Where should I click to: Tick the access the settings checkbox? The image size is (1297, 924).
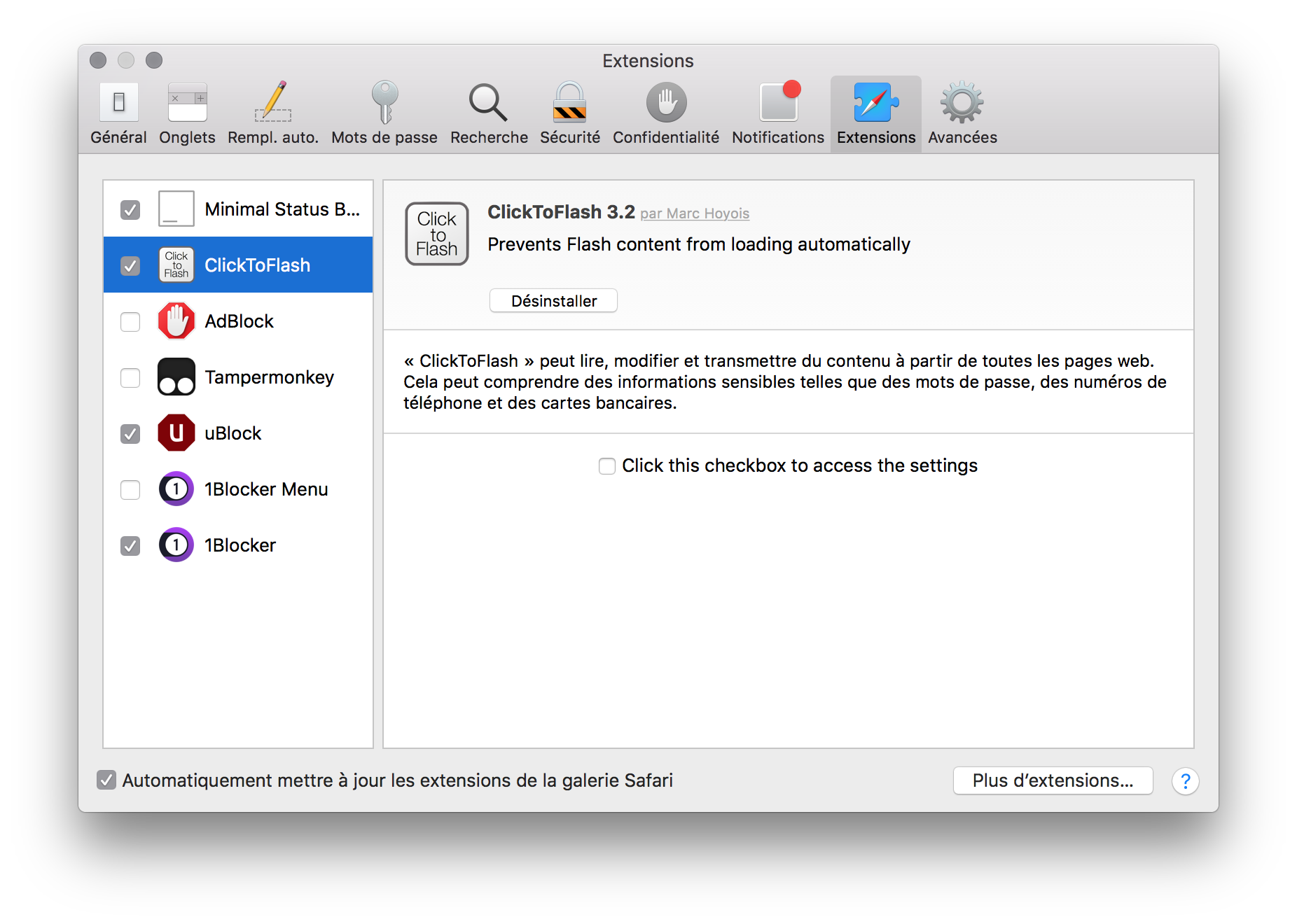pos(607,465)
